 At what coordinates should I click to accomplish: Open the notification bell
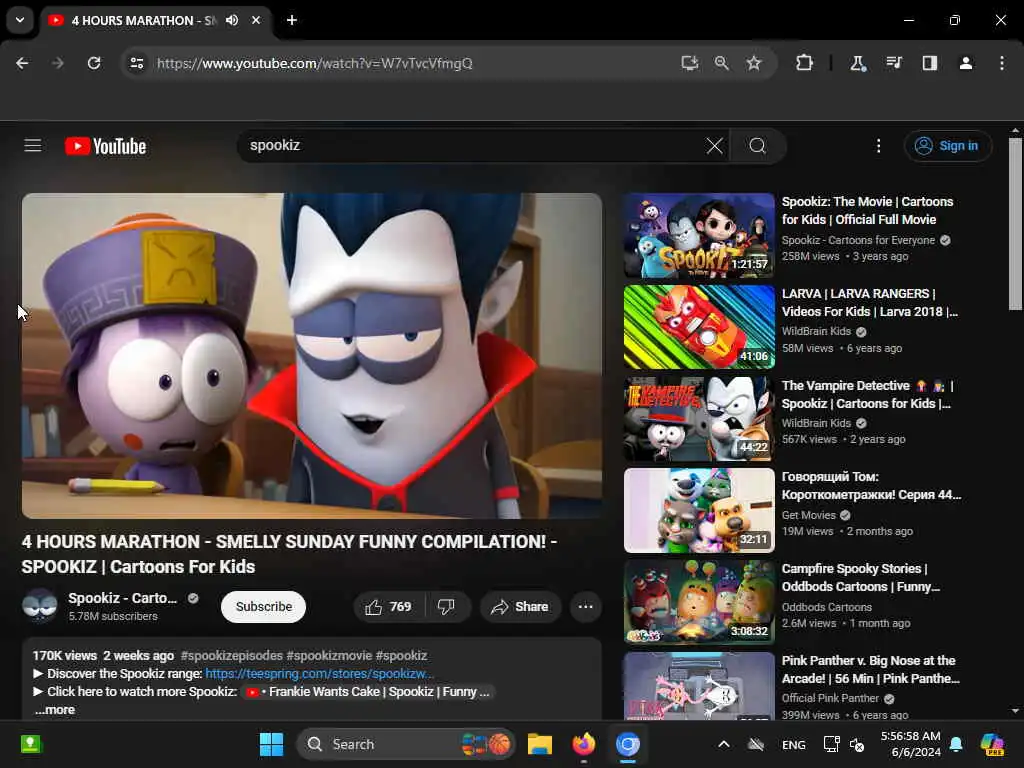[x=956, y=744]
